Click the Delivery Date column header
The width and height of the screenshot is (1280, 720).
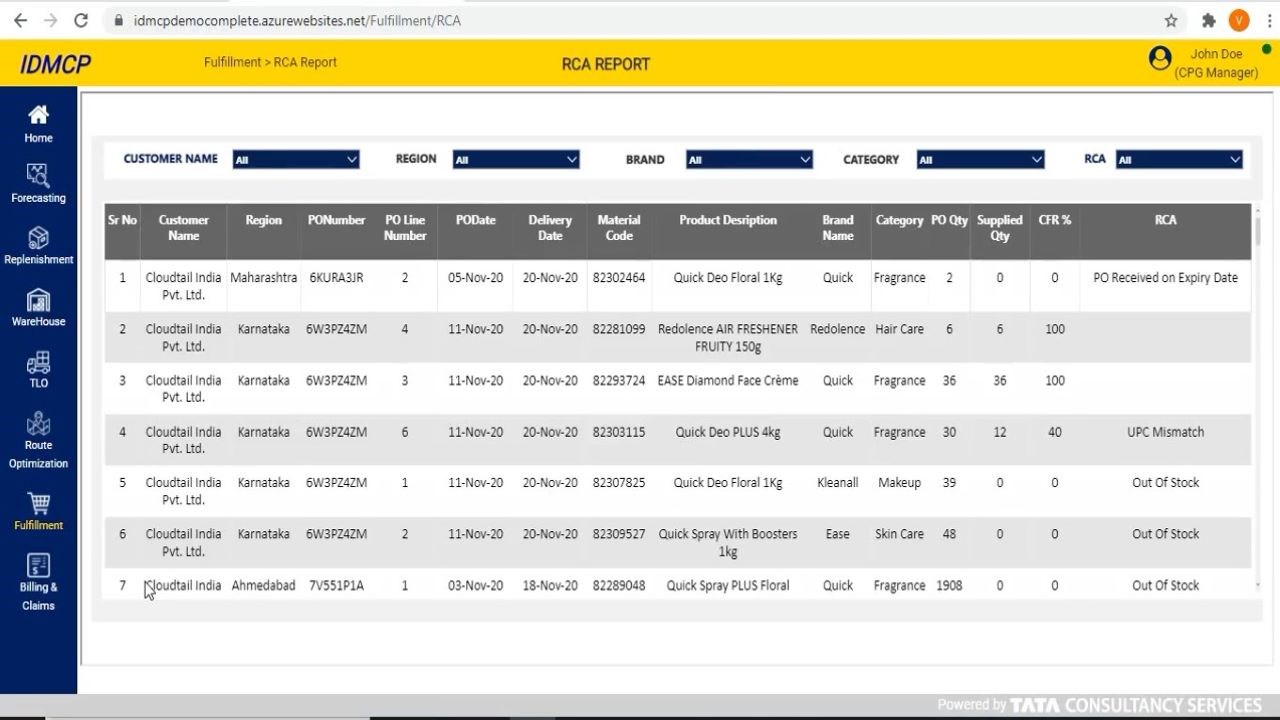(x=550, y=228)
